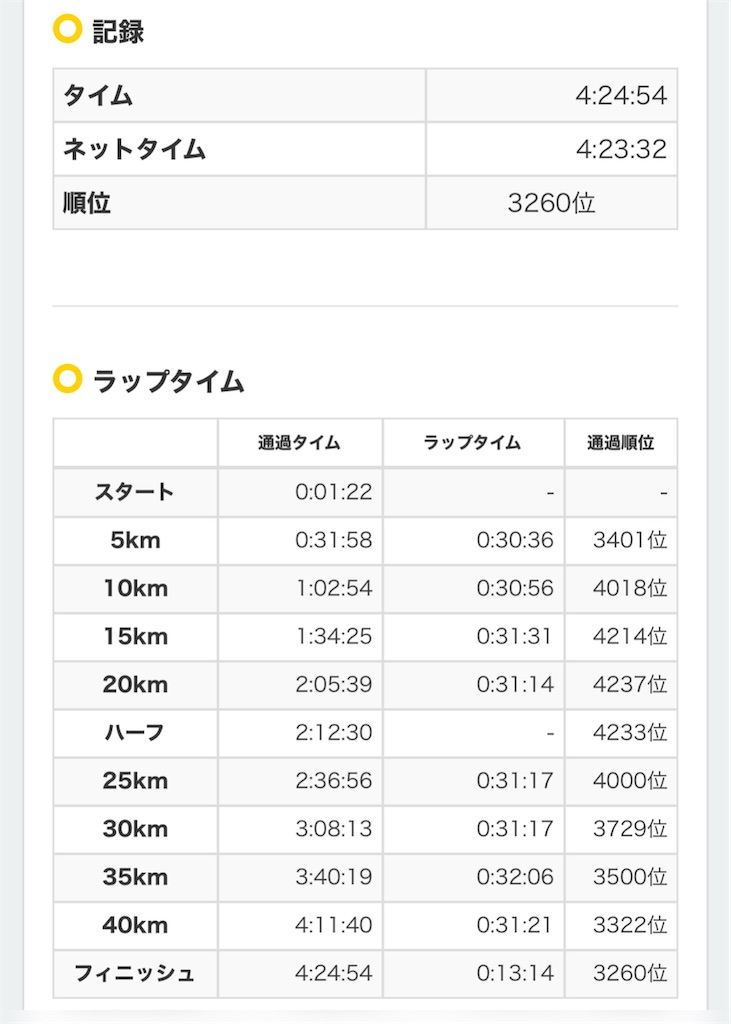Viewport: 731px width, 1024px height.
Task: Click the 10km passing time 1:02:54
Action: coord(334,588)
